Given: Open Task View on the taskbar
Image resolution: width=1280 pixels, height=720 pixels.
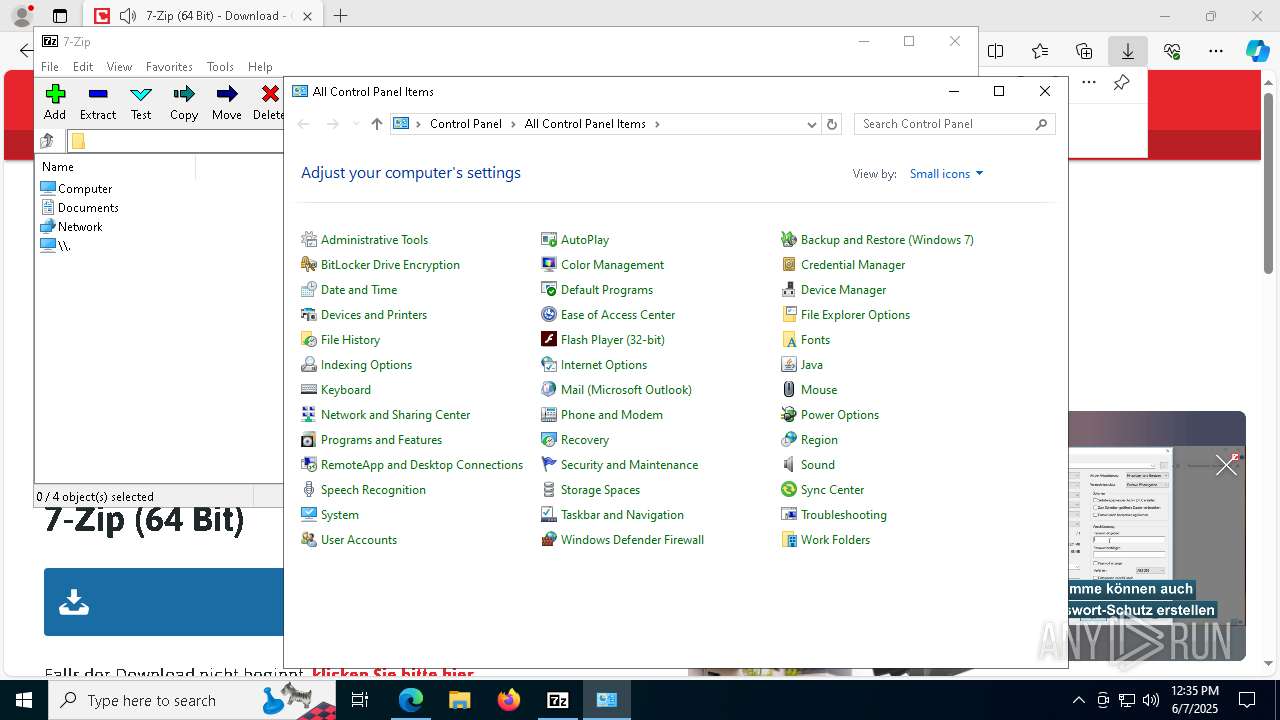Looking at the screenshot, I should (360, 700).
